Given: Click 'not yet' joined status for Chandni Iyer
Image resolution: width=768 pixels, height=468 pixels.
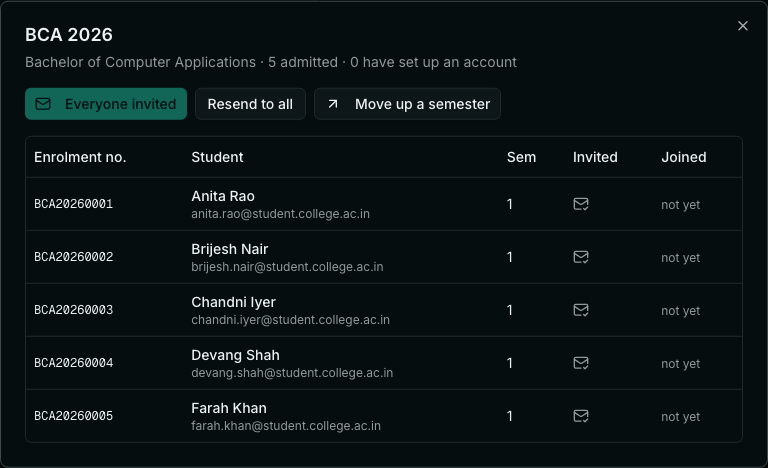Looking at the screenshot, I should (680, 311).
